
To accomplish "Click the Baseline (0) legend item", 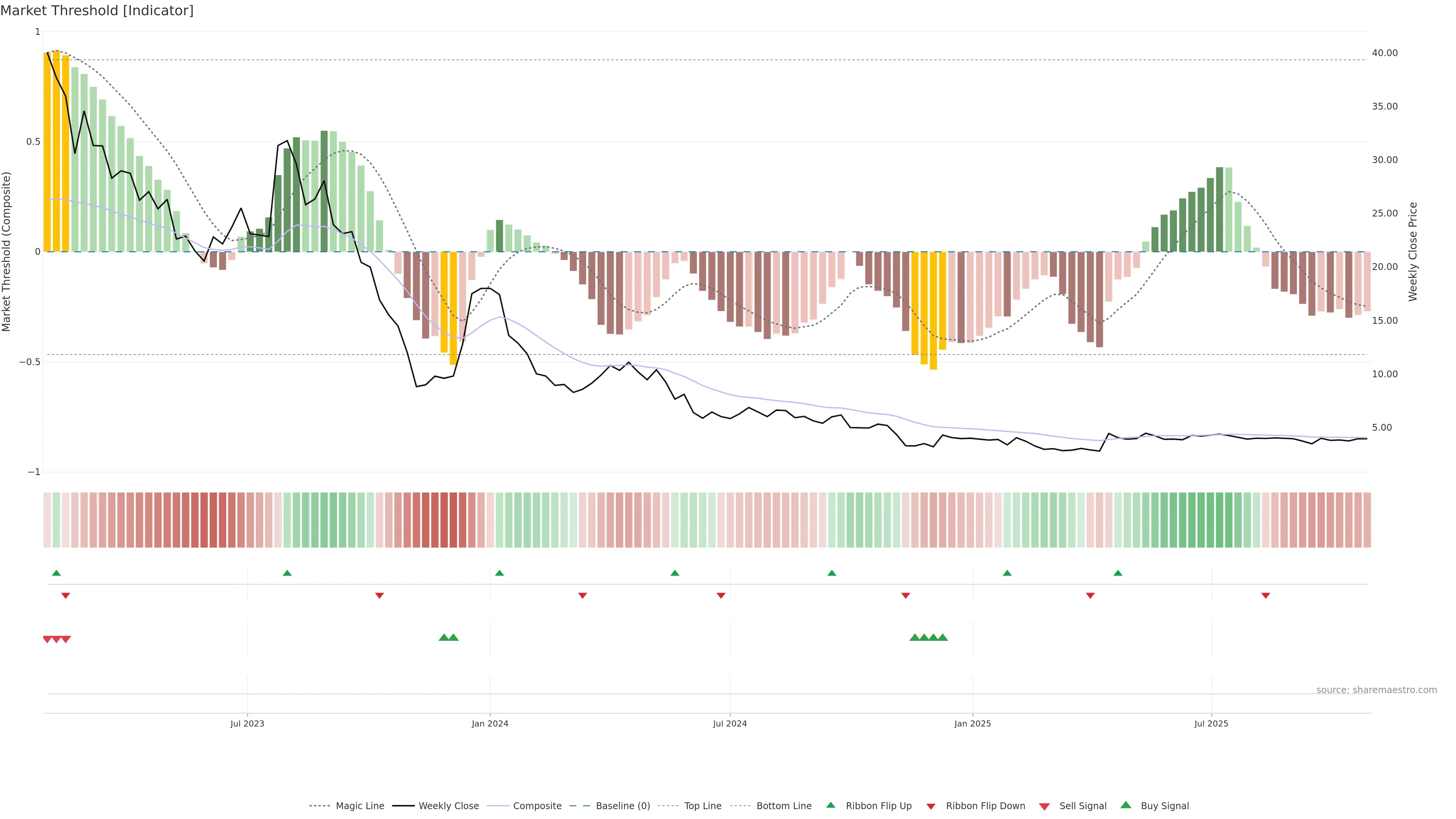I will point(622,806).
